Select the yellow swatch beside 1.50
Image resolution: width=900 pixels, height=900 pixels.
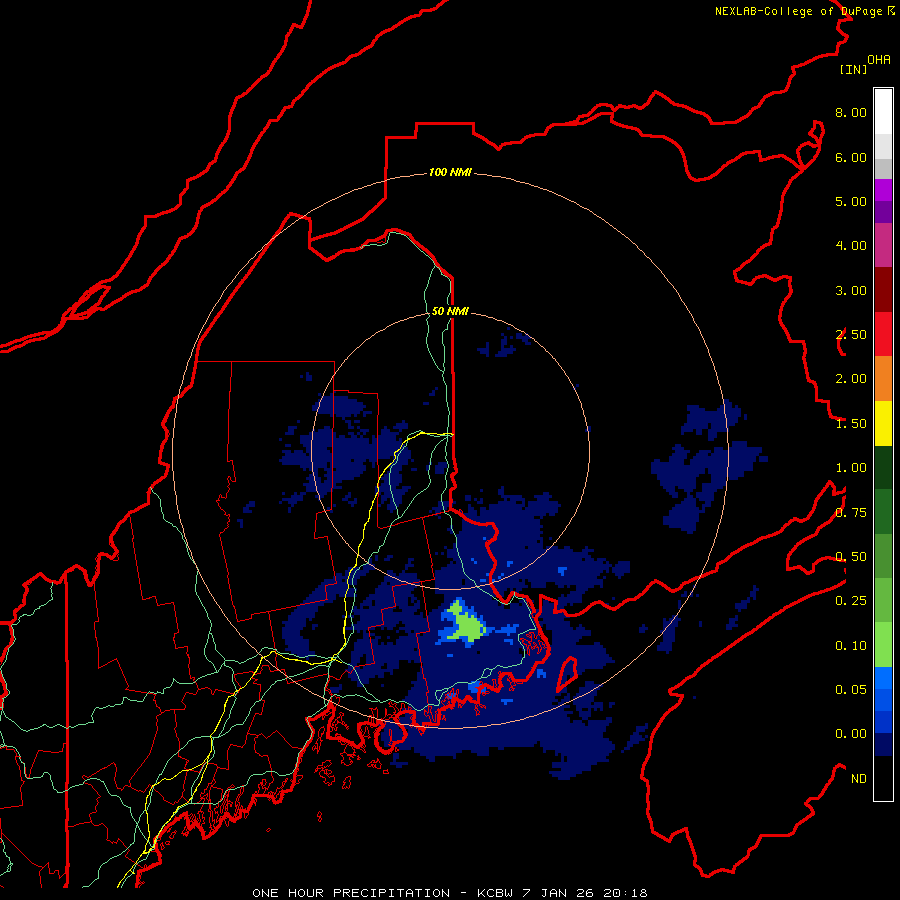(883, 424)
